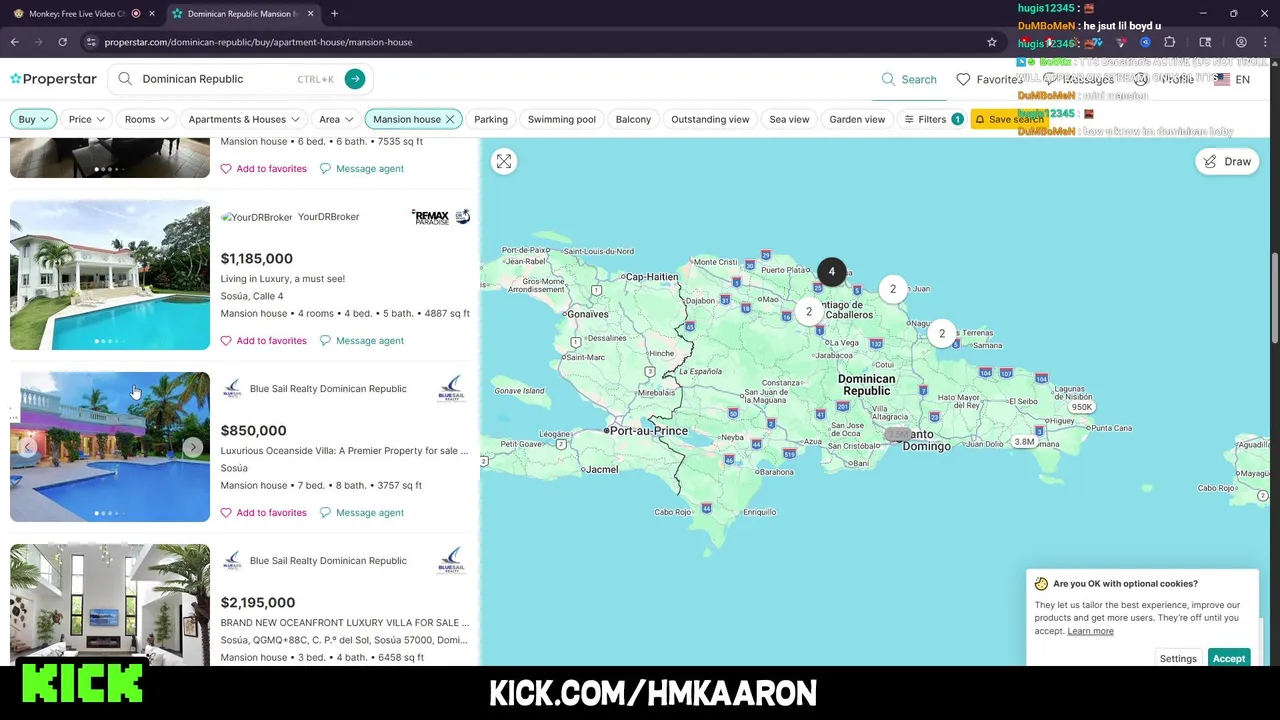Click the 950K map price marker
Image resolution: width=1280 pixels, height=720 pixels.
click(1082, 407)
